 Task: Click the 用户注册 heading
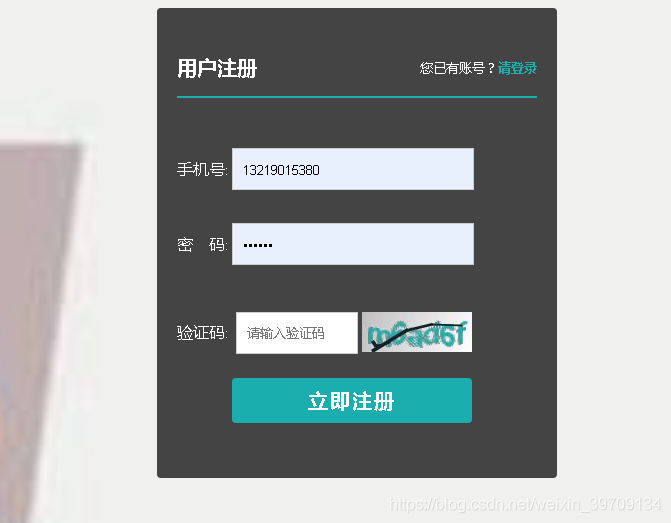[x=217, y=68]
